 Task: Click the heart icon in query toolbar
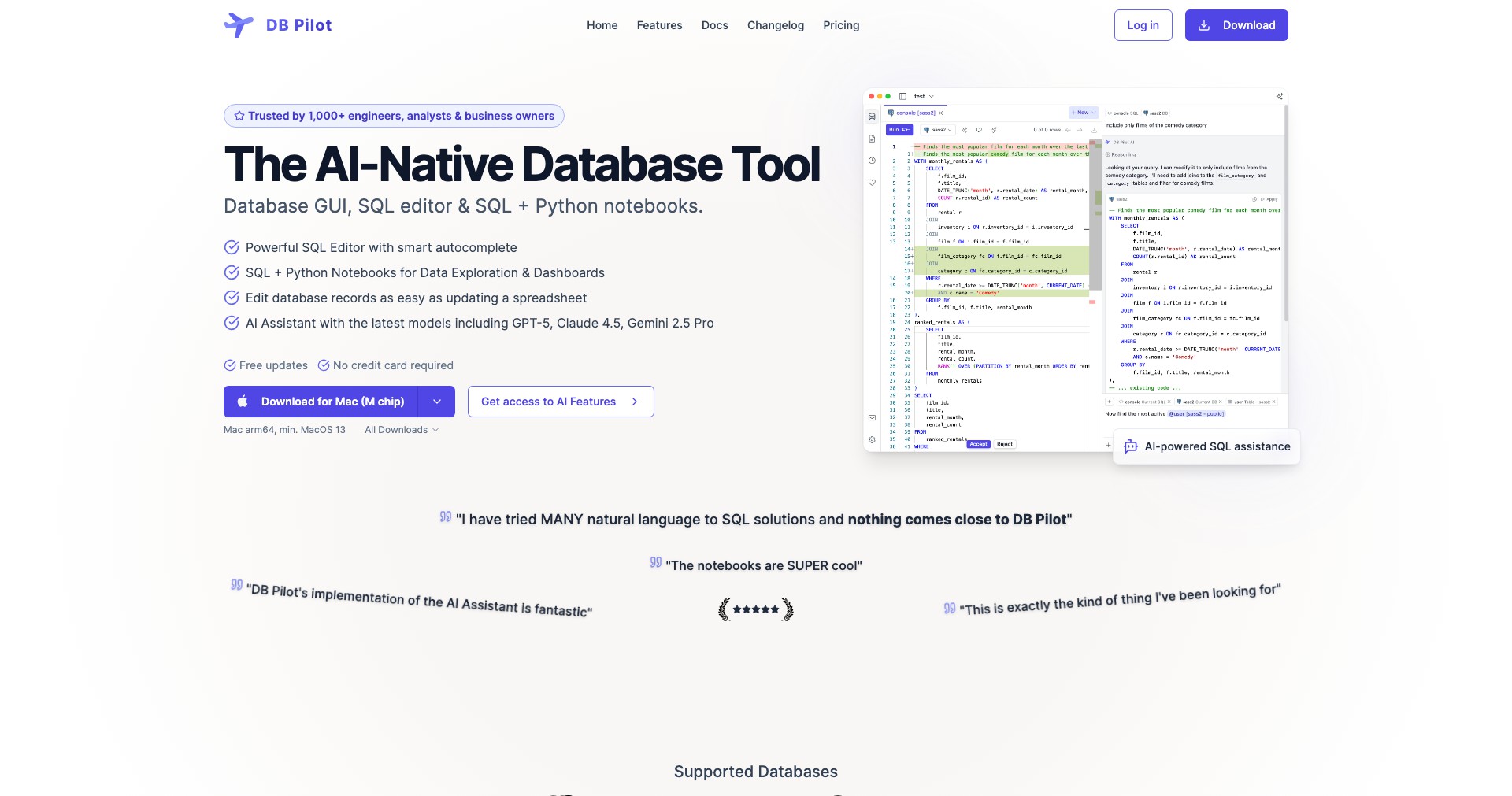979,130
